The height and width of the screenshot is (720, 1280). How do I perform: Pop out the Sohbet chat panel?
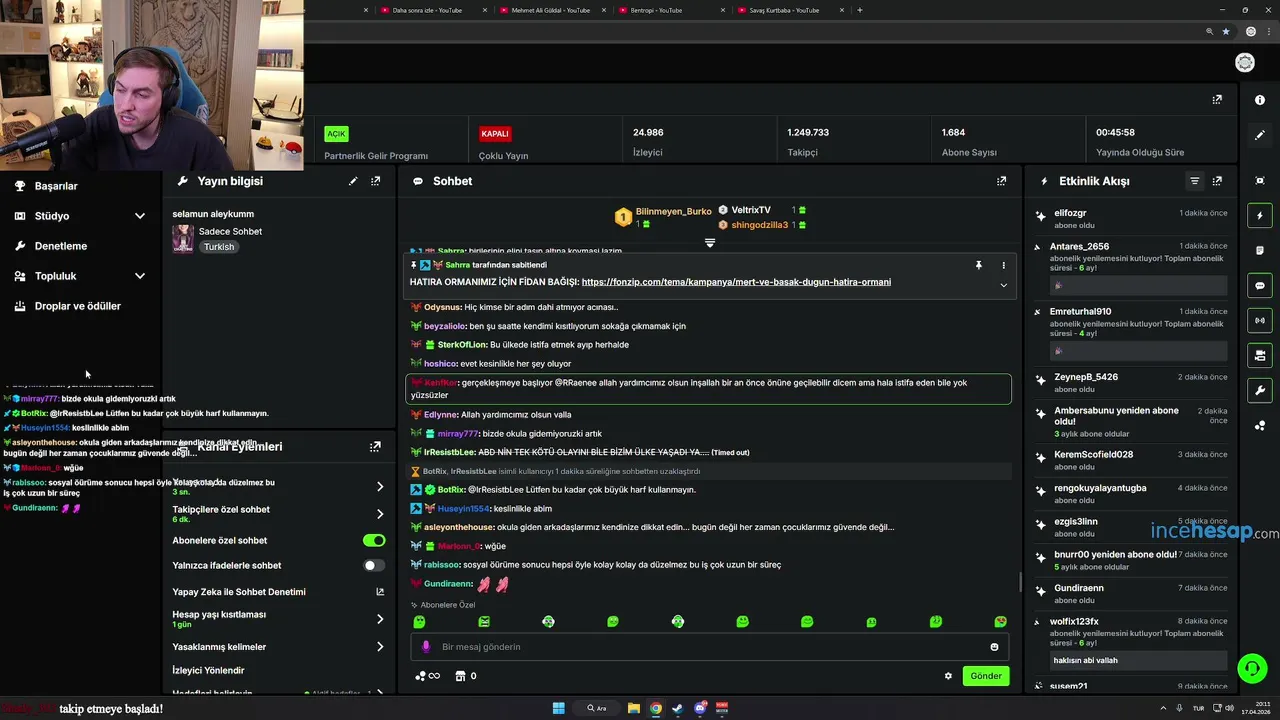coord(1001,181)
